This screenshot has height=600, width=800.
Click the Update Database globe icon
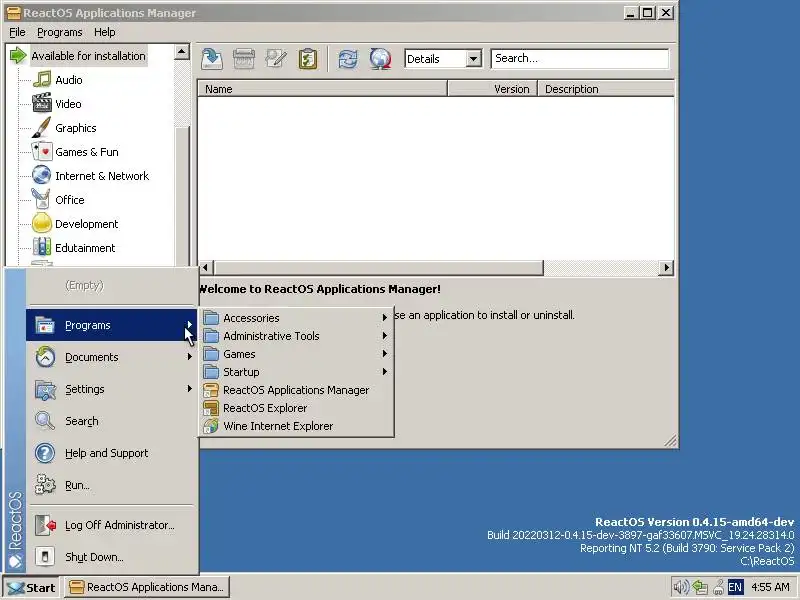tap(380, 59)
